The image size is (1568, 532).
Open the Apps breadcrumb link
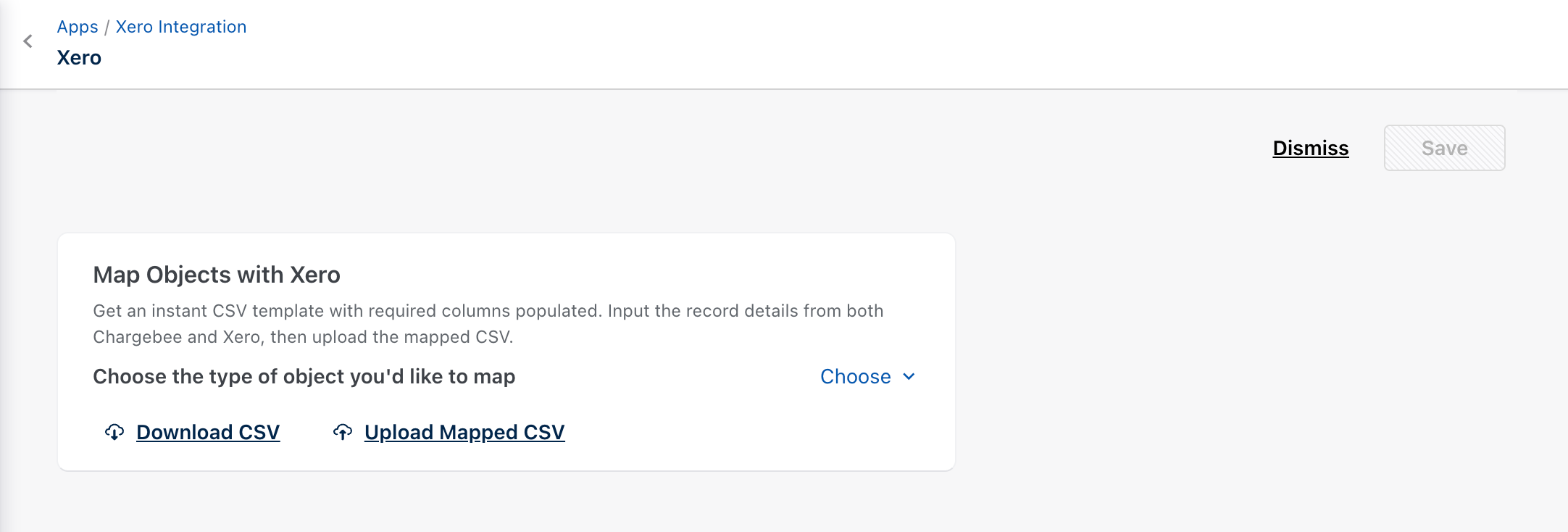coord(78,27)
